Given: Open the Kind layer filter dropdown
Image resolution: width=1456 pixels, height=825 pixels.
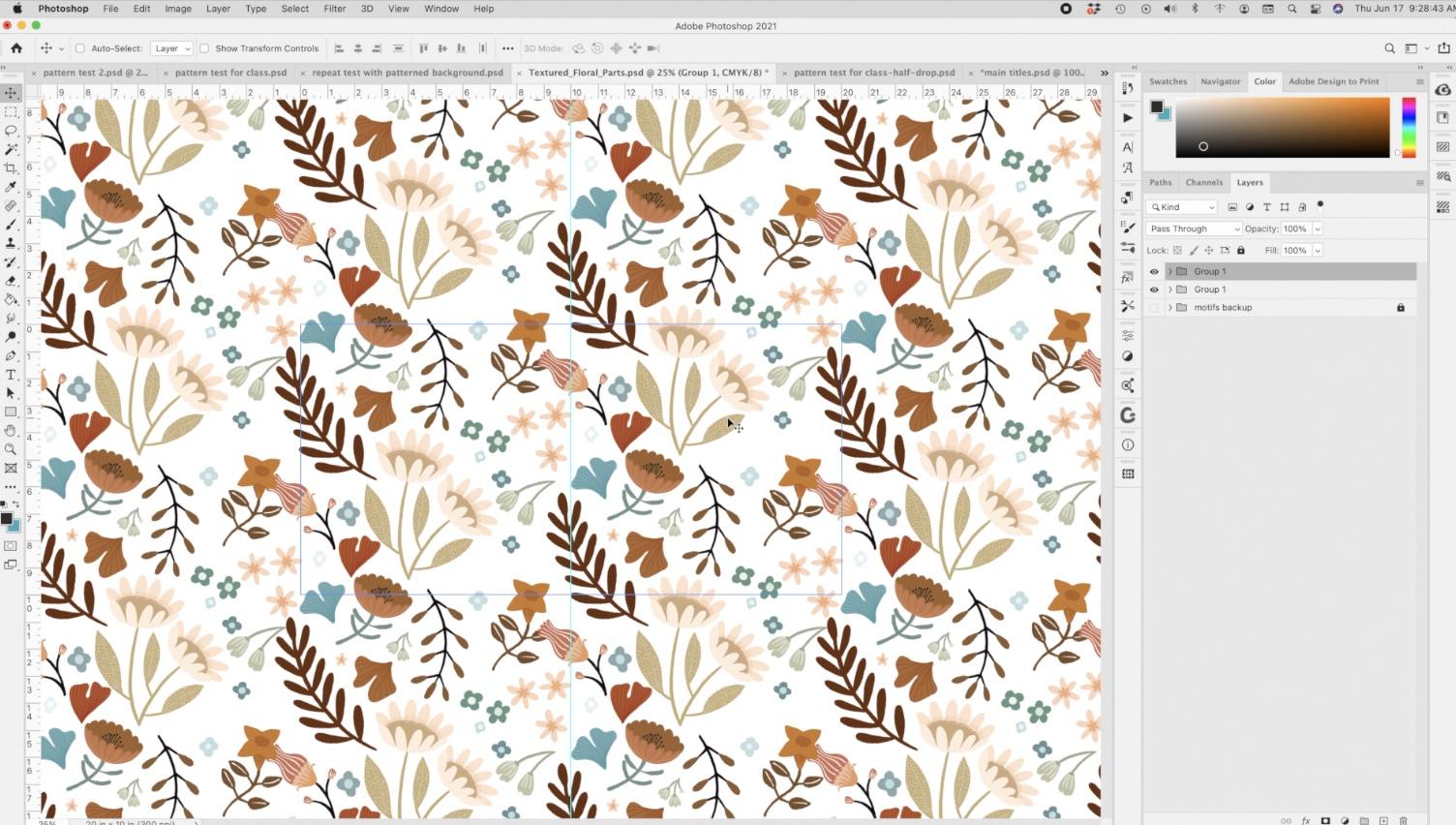Looking at the screenshot, I should pyautogui.click(x=1182, y=207).
